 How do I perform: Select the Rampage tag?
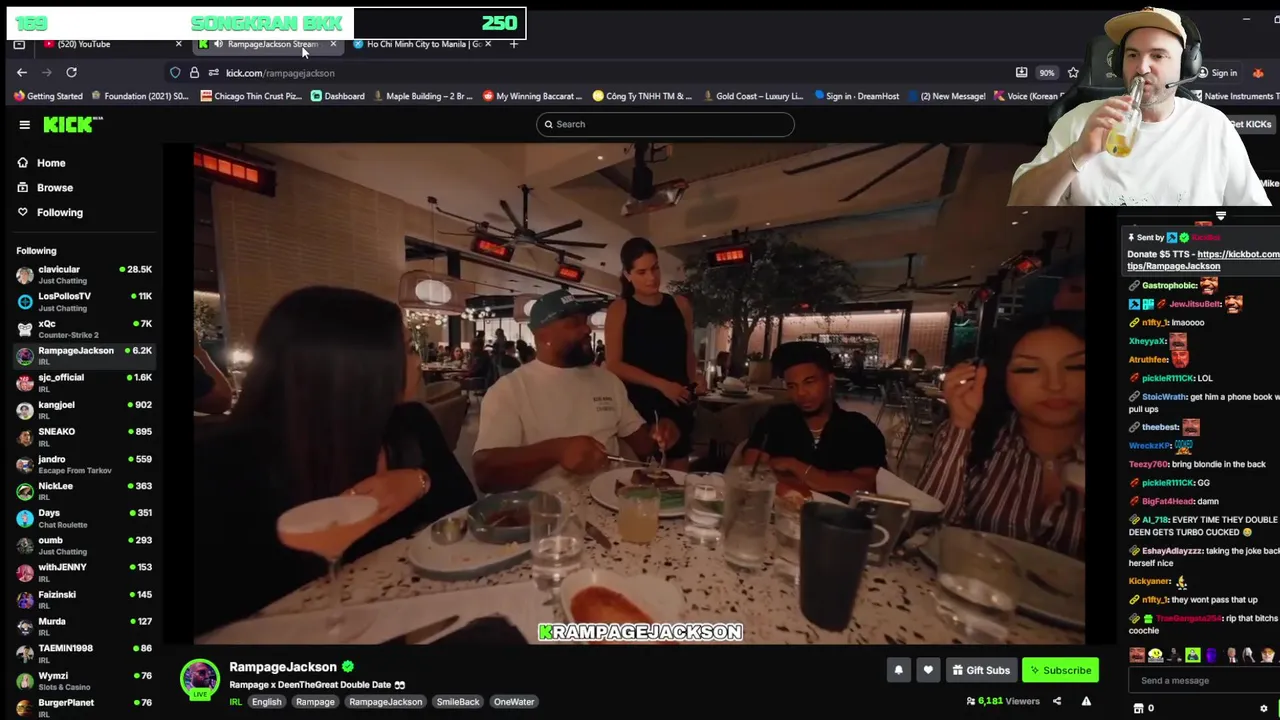tap(315, 702)
